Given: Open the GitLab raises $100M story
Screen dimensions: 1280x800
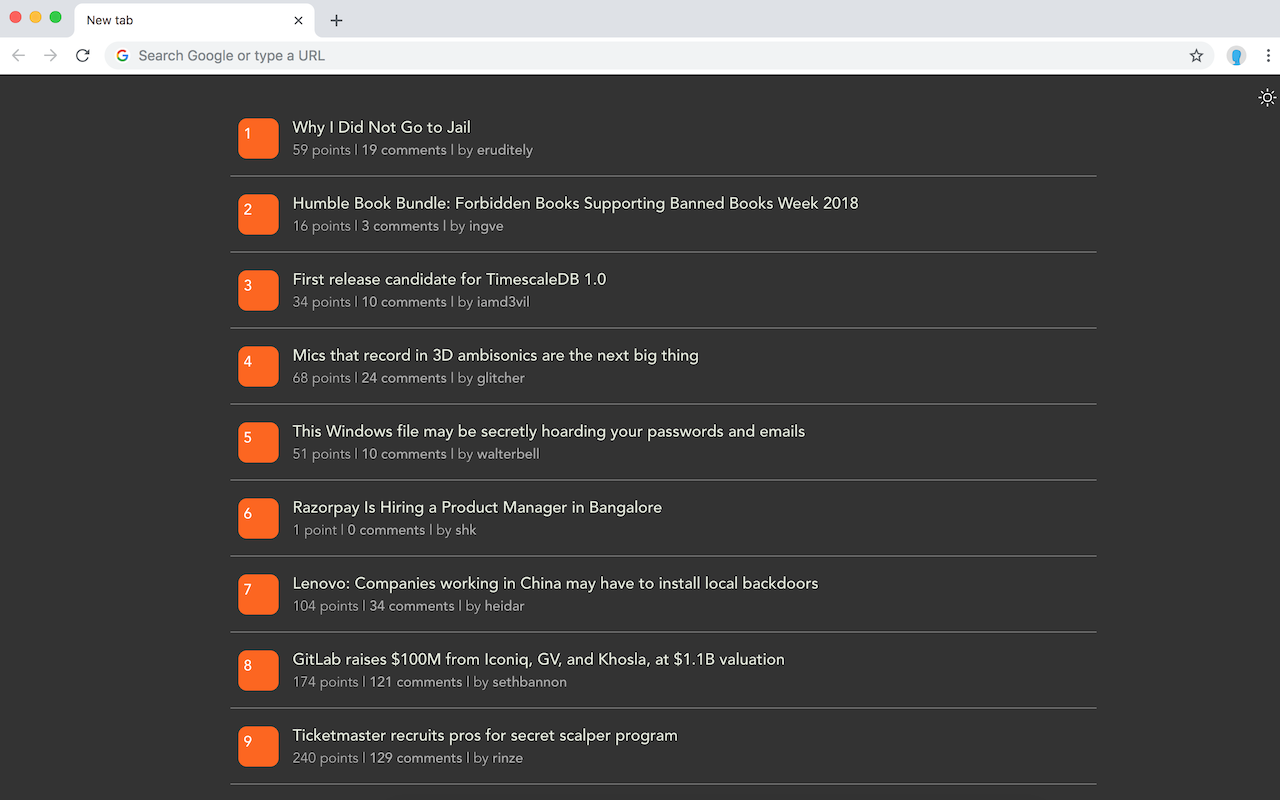Looking at the screenshot, I should click(x=538, y=659).
